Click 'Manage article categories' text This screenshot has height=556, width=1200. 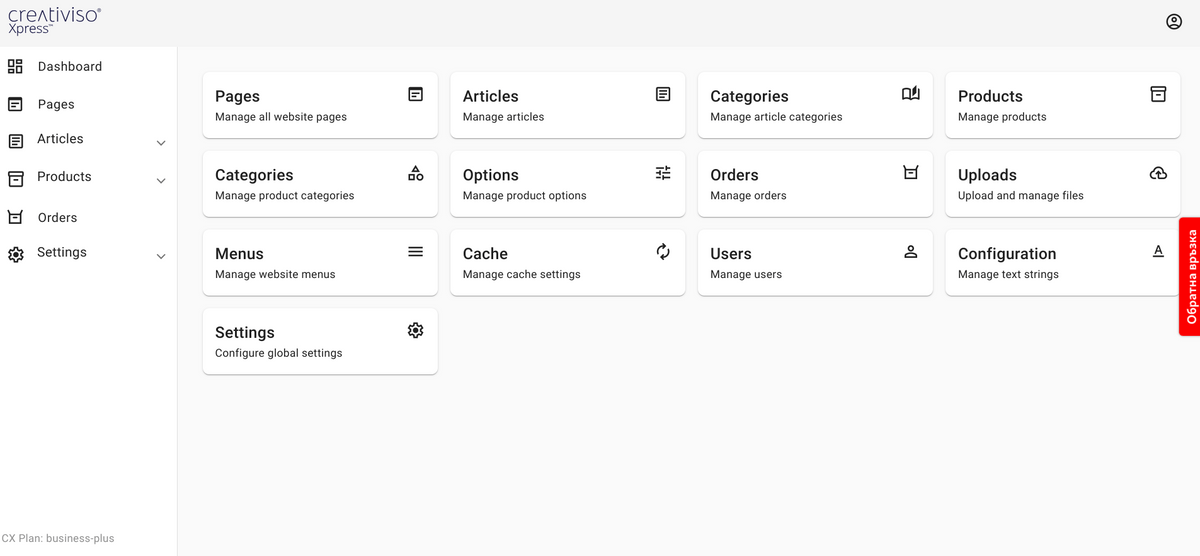tap(776, 117)
